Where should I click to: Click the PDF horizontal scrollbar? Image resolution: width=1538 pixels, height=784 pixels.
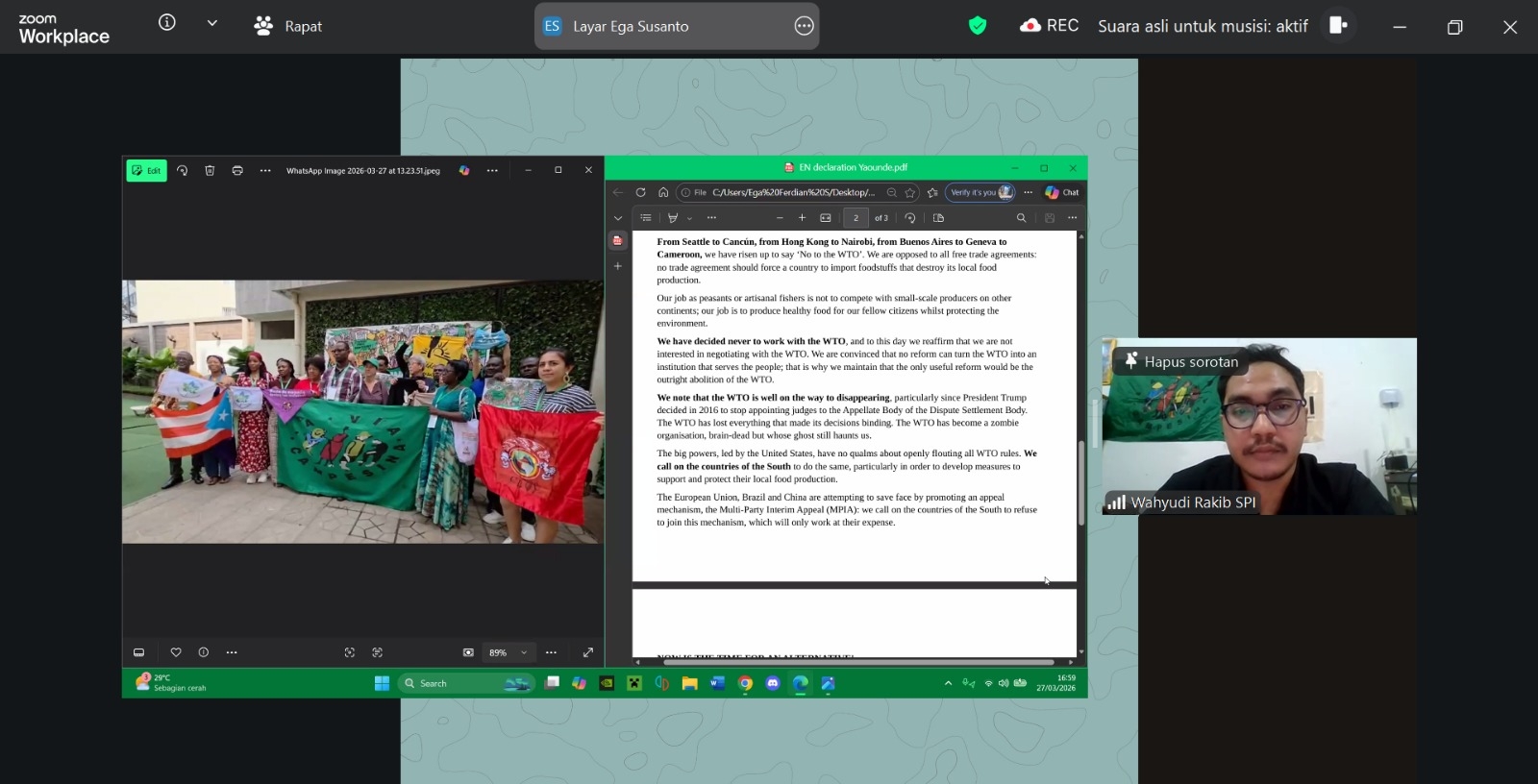857,662
